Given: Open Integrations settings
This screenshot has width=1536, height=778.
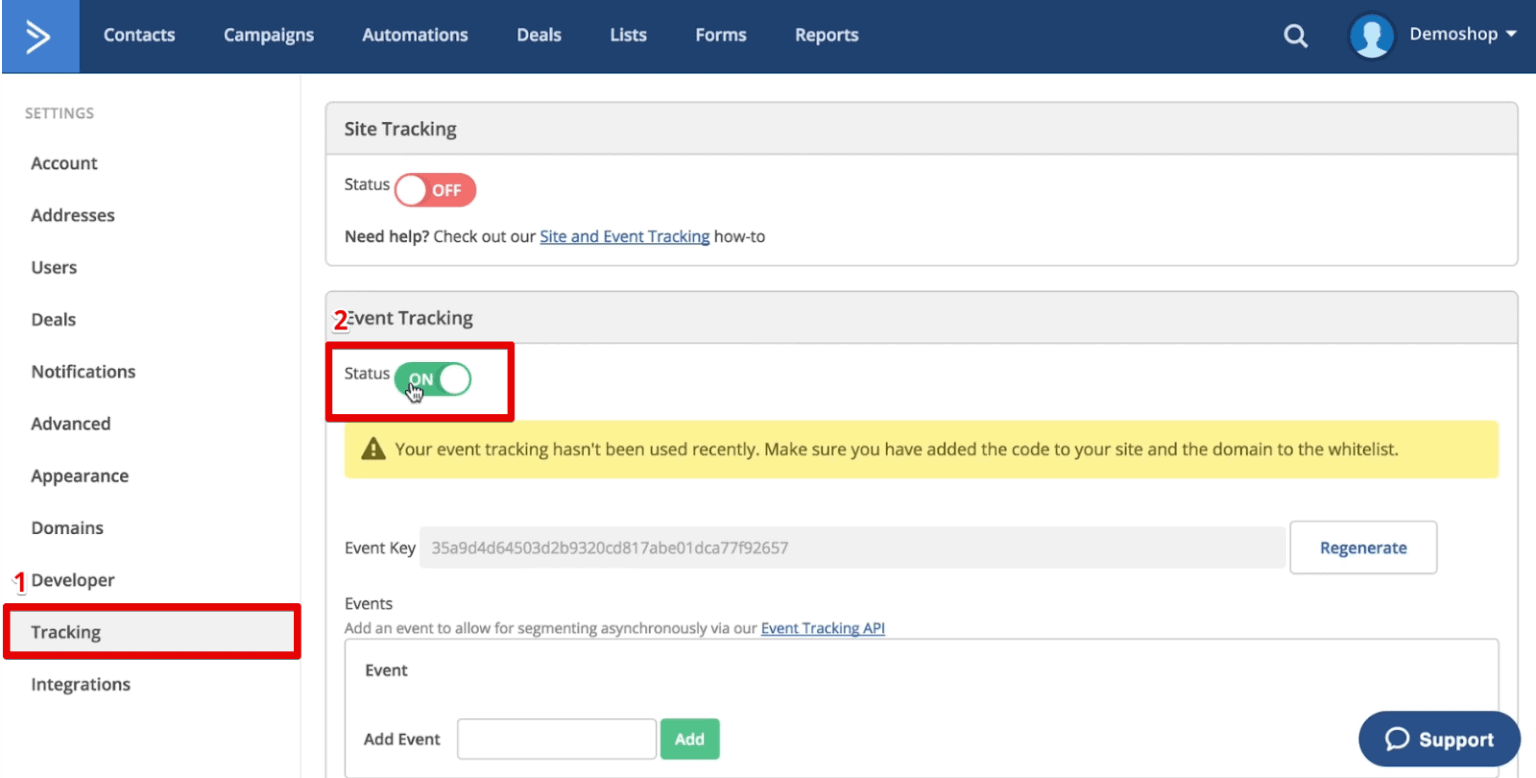Looking at the screenshot, I should pos(80,684).
